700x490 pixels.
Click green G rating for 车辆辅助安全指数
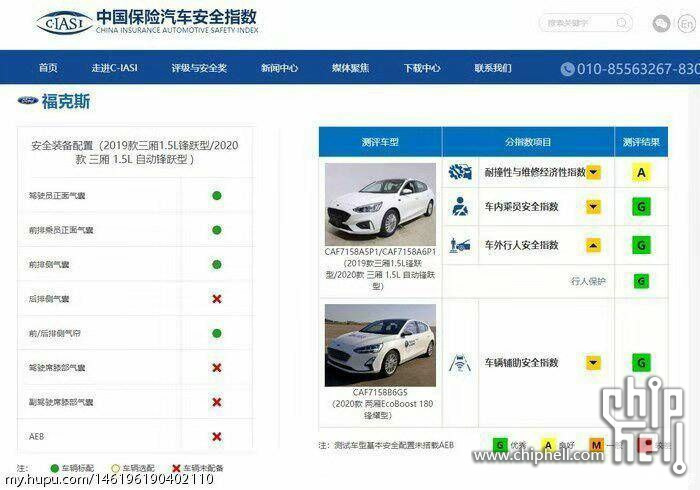(641, 363)
